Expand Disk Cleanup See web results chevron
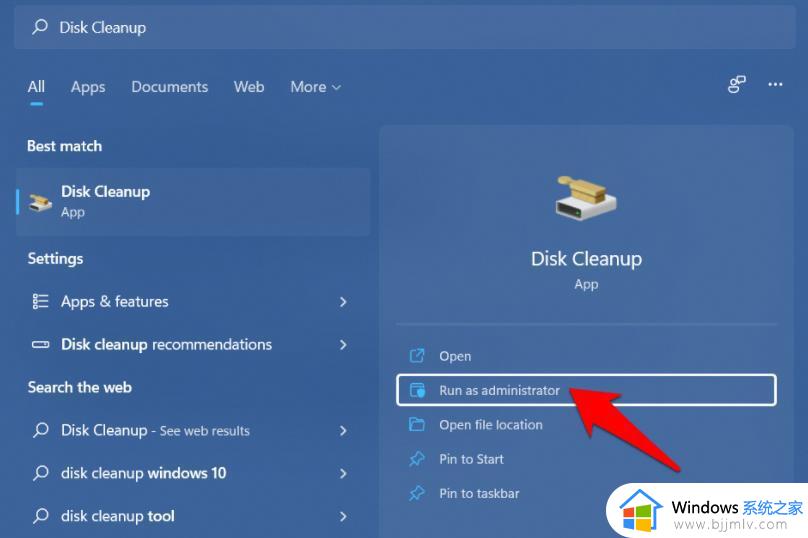Viewport: 808px width, 538px height. pyautogui.click(x=343, y=430)
